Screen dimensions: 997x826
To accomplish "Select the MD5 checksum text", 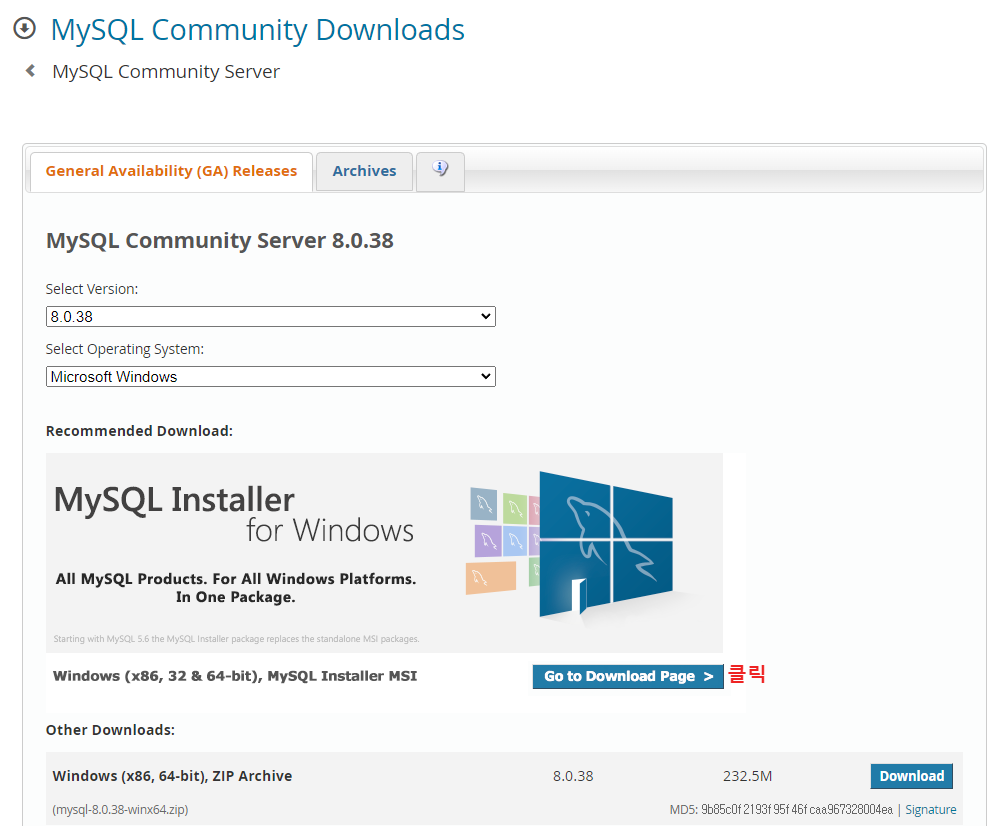I will [781, 809].
